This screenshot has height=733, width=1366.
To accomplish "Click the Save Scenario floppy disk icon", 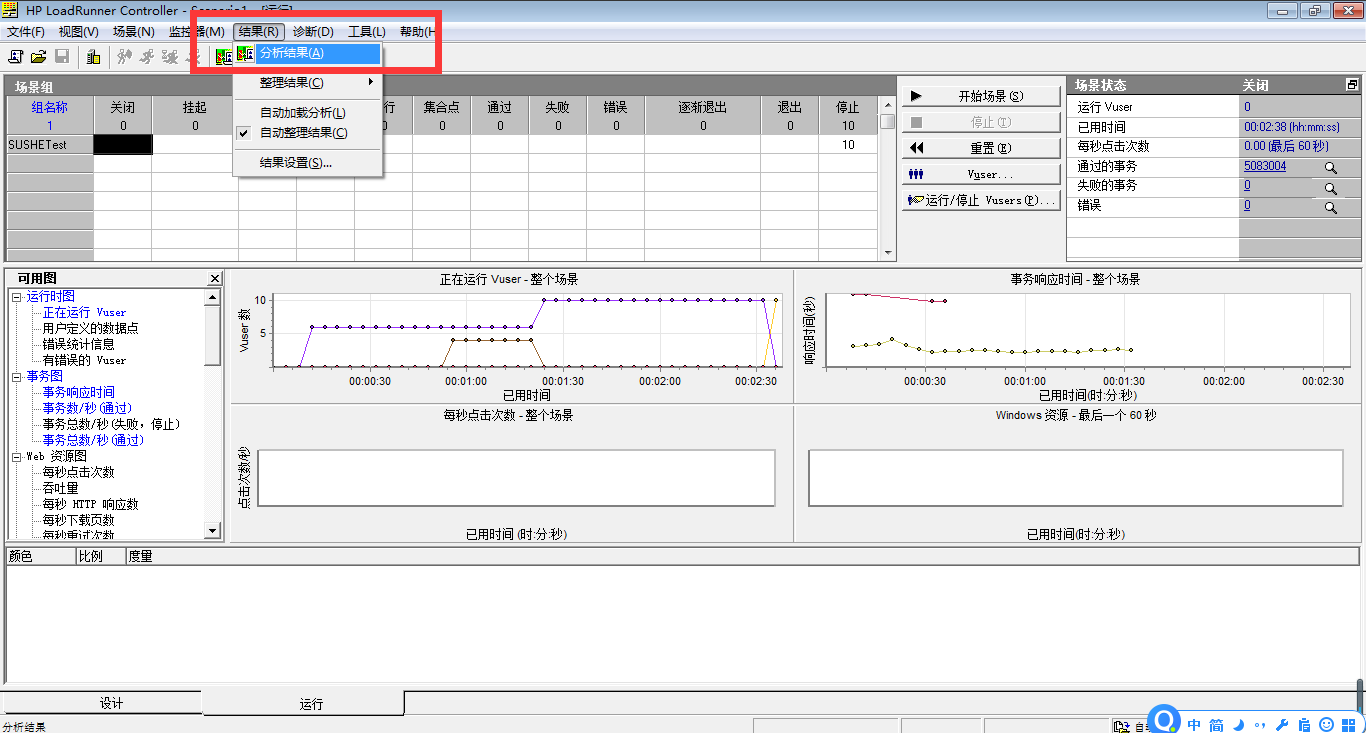I will (62, 57).
